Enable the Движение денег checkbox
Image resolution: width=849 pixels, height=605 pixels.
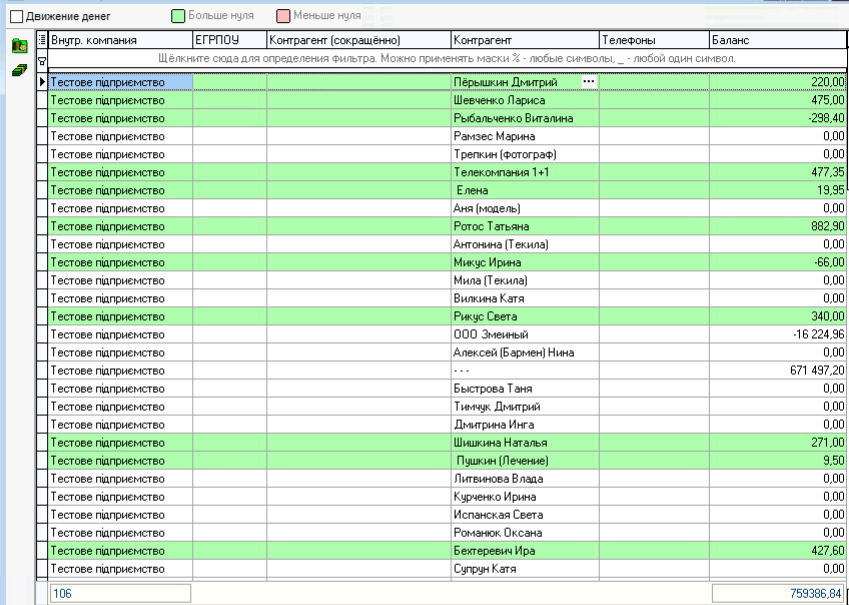16,16
